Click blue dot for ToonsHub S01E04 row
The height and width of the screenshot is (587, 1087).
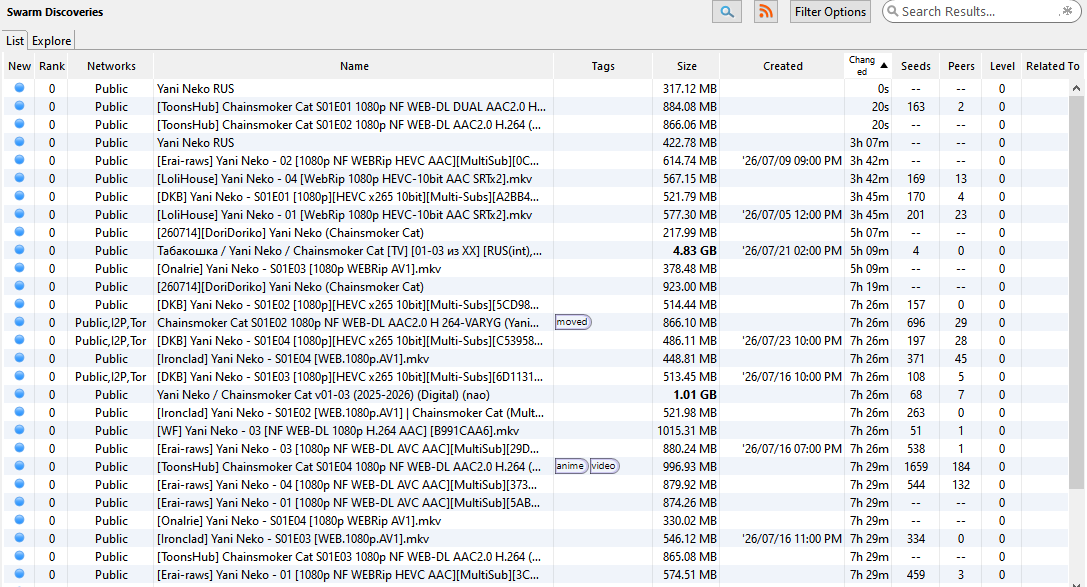point(19,466)
